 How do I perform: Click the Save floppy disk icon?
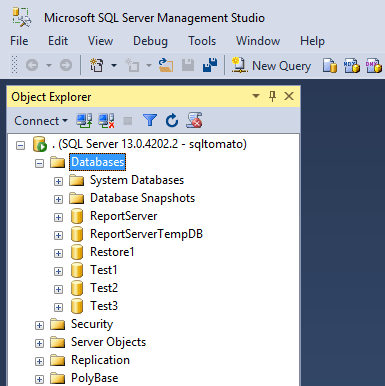click(x=188, y=65)
